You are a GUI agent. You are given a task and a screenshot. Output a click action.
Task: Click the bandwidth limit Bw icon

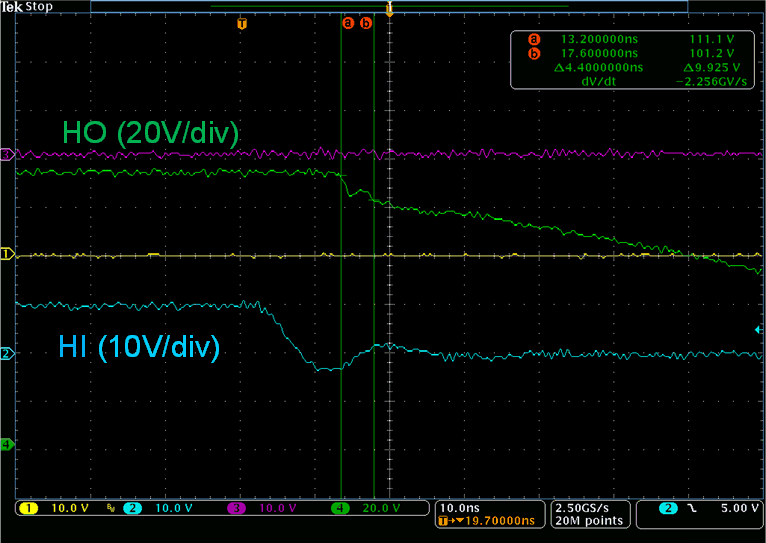(x=110, y=508)
